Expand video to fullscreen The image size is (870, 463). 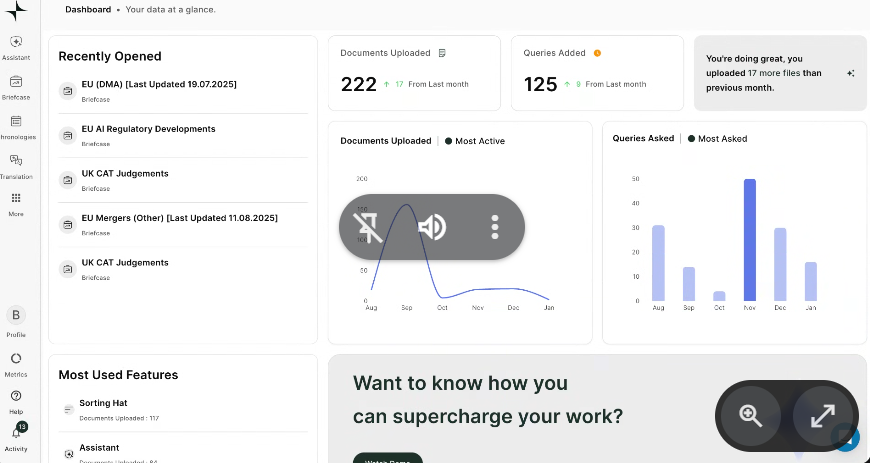coord(822,416)
